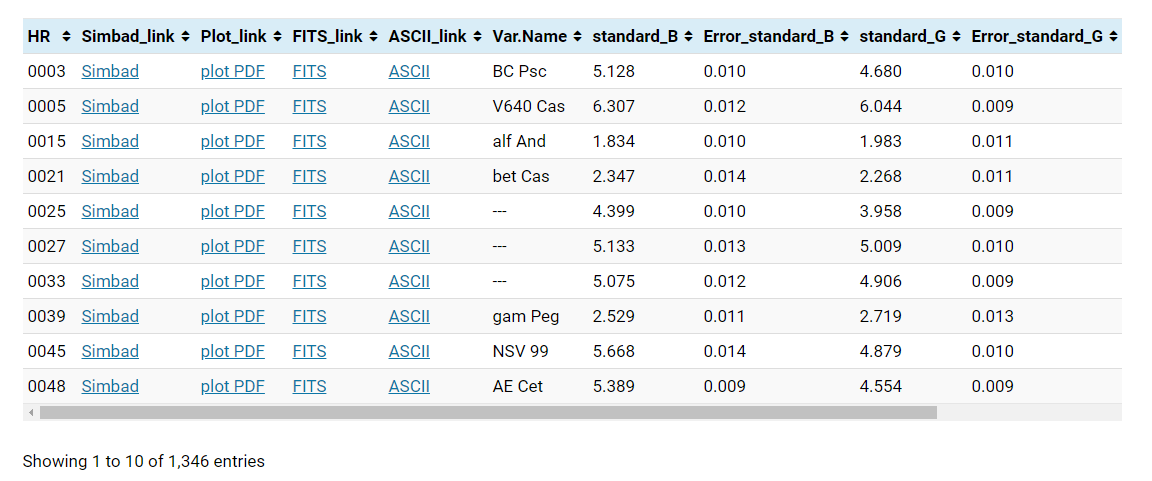Download FITS file for HR 0021
The width and height of the screenshot is (1152, 481).
coord(309,176)
